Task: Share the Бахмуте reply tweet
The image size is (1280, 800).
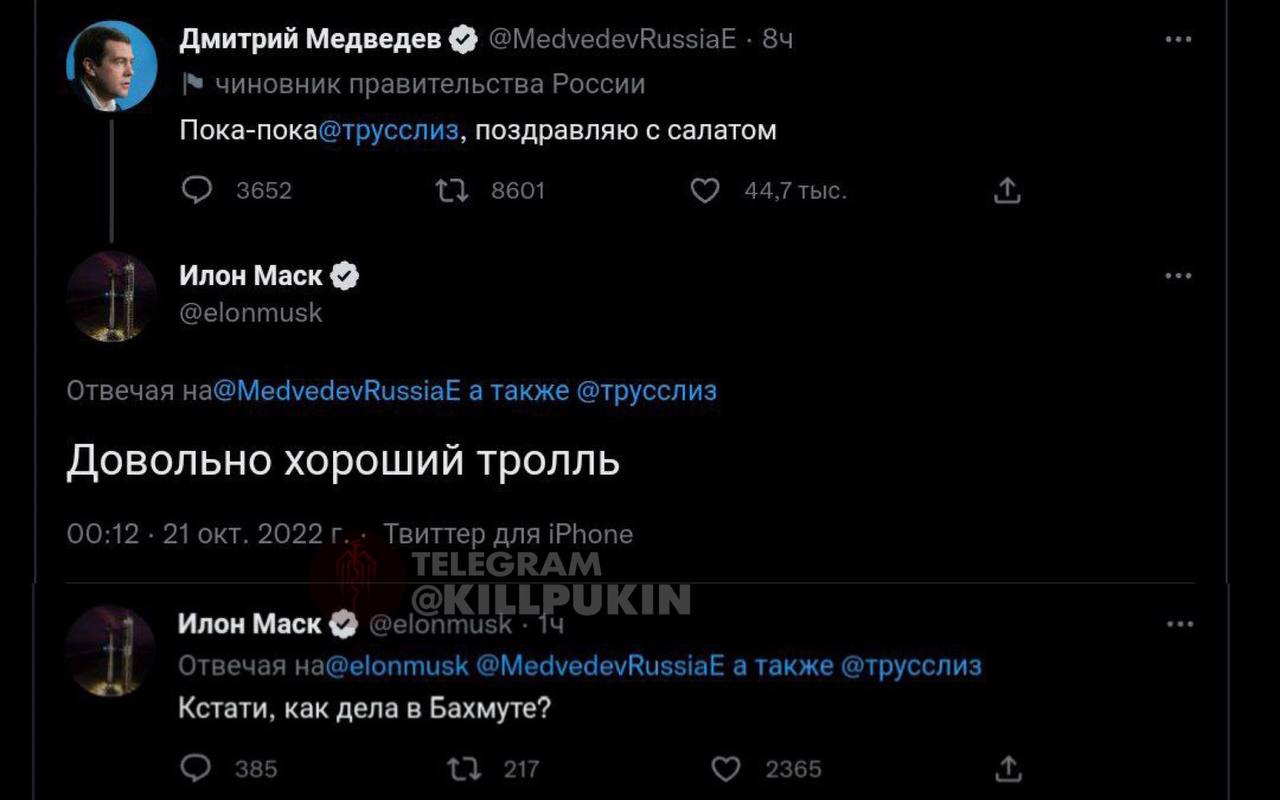Action: tap(1010, 768)
